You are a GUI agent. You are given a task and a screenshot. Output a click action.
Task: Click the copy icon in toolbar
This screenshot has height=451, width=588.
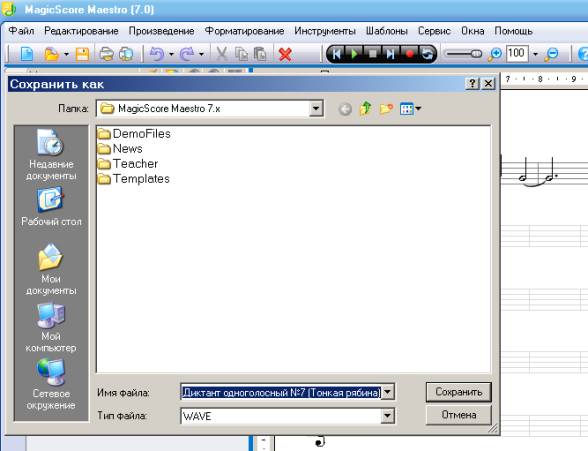[241, 54]
